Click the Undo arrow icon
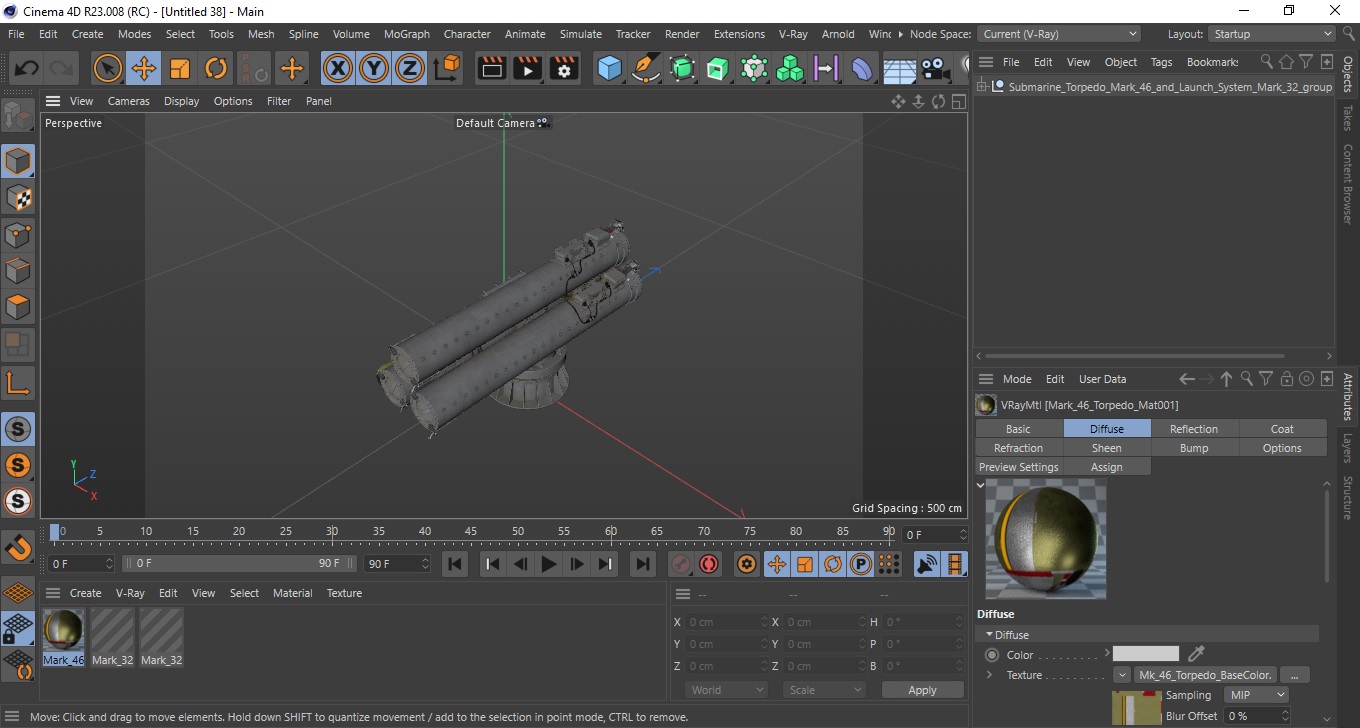This screenshot has width=1360, height=728. pyautogui.click(x=27, y=68)
